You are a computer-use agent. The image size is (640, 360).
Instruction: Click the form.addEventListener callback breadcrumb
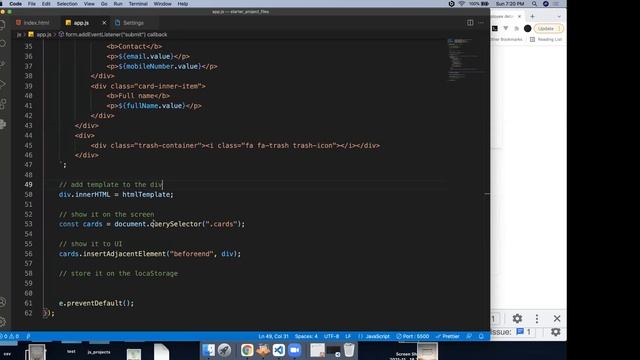pyautogui.click(x=113, y=35)
